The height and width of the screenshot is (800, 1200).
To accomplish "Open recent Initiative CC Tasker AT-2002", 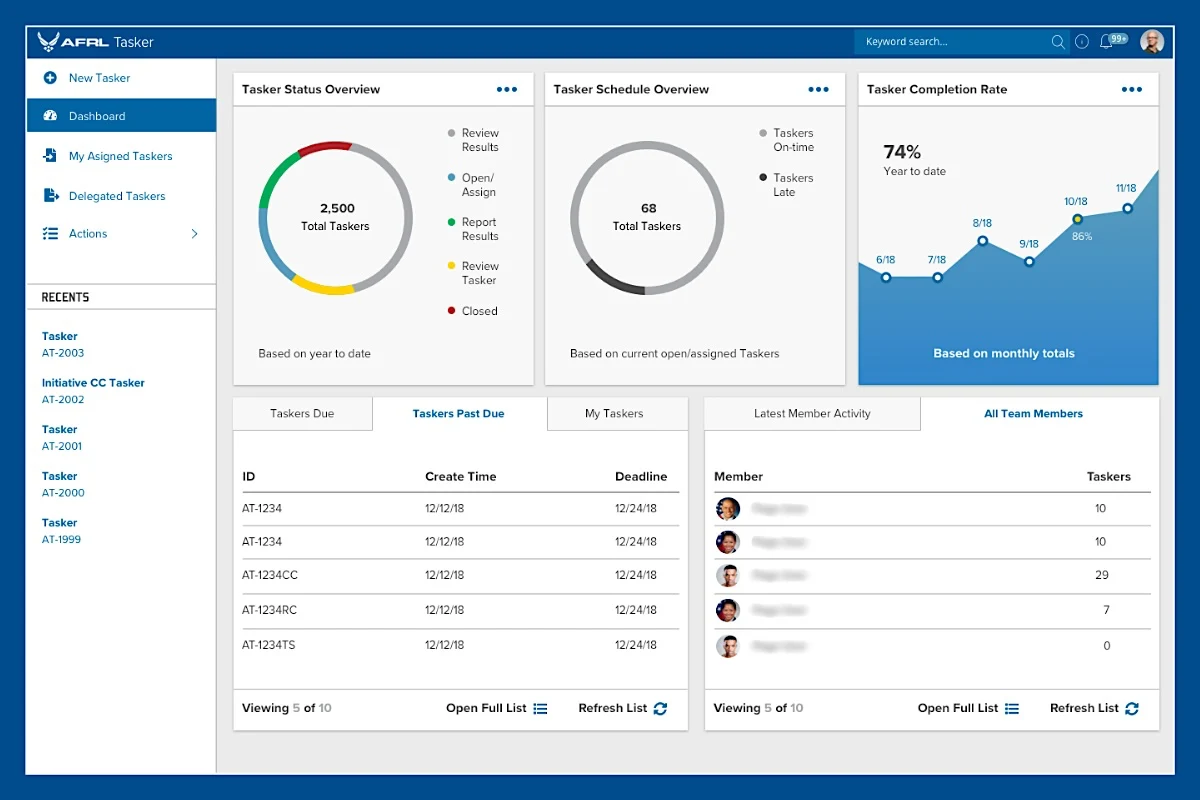I will point(93,391).
